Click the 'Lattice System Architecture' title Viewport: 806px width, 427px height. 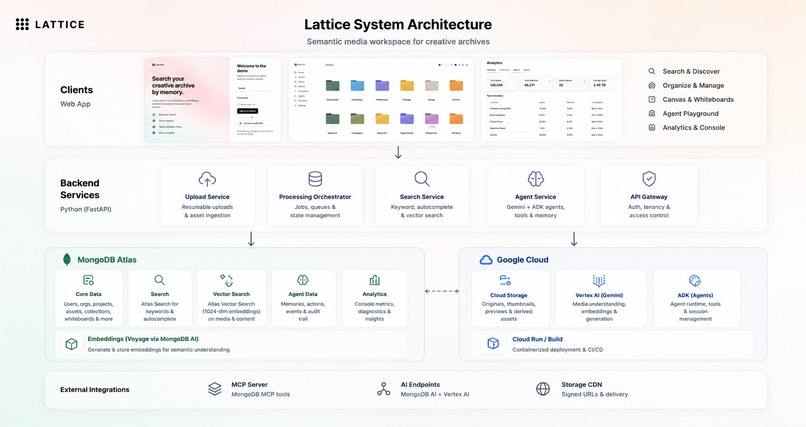tap(398, 24)
